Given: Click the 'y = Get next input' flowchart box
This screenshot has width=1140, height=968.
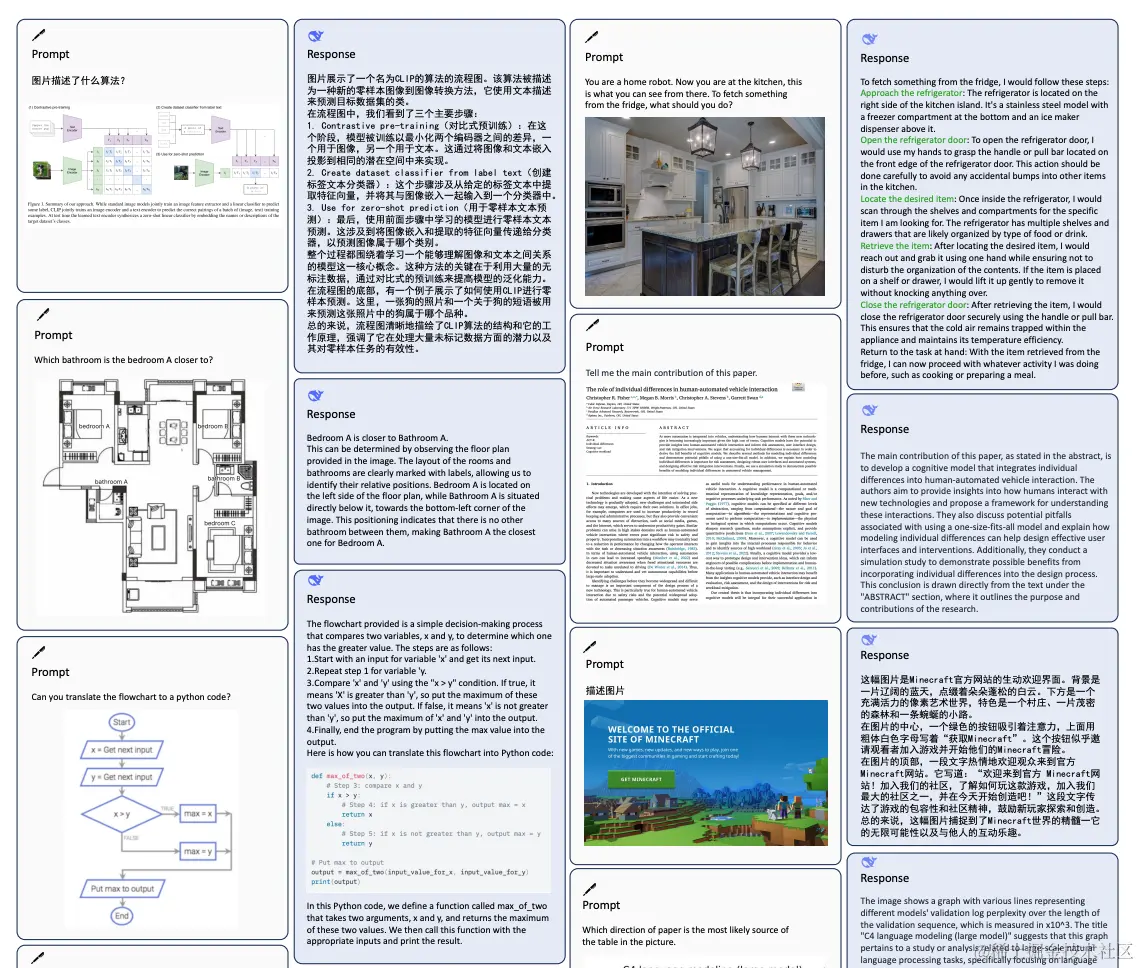Looking at the screenshot, I should [122, 777].
